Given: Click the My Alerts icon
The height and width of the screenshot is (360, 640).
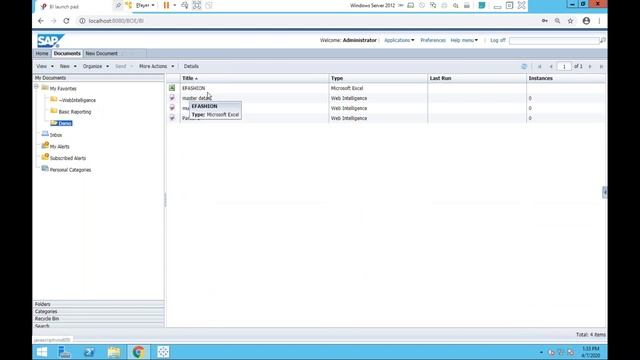Looking at the screenshot, I should click(45, 145).
